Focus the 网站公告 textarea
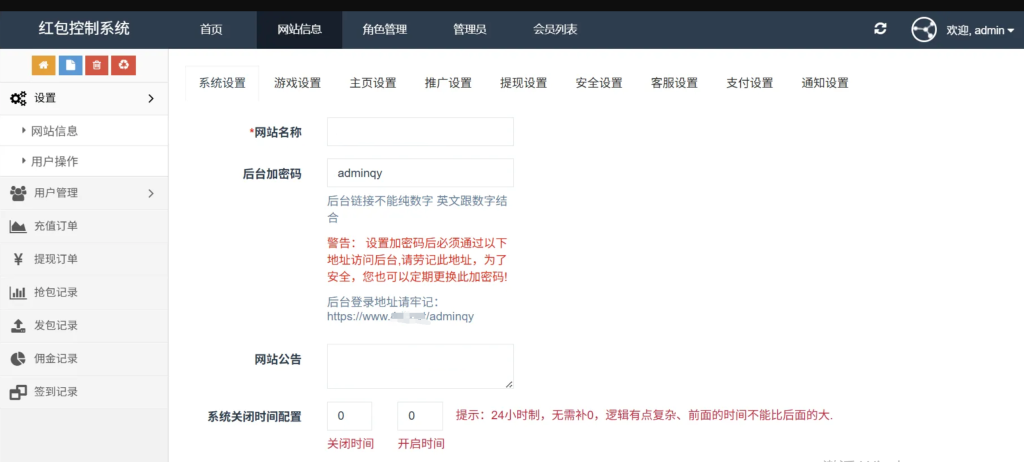Screen dimensions: 1024x462 coord(420,367)
